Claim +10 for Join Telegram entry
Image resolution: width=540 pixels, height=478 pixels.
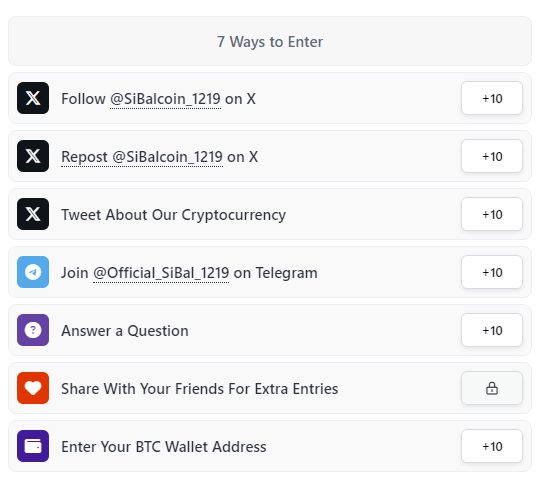(x=492, y=272)
